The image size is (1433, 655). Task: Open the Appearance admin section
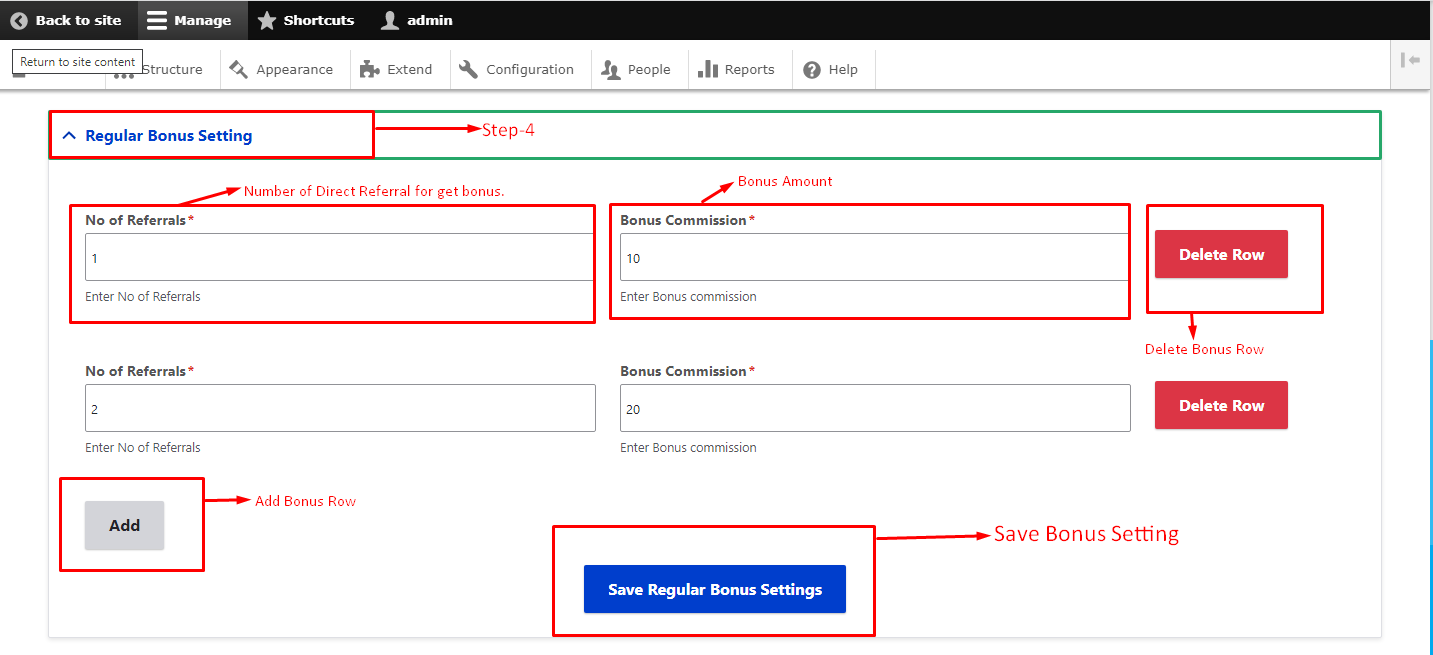click(281, 70)
